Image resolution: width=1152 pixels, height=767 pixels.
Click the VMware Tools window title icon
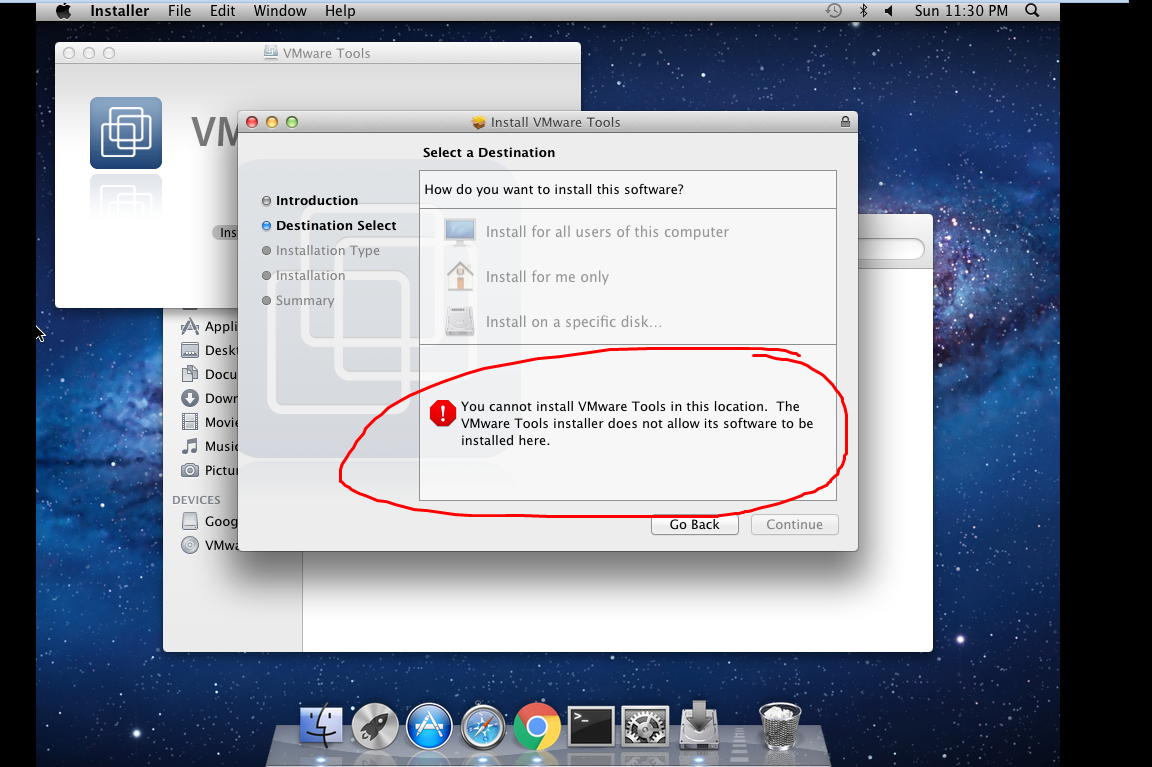pos(270,53)
